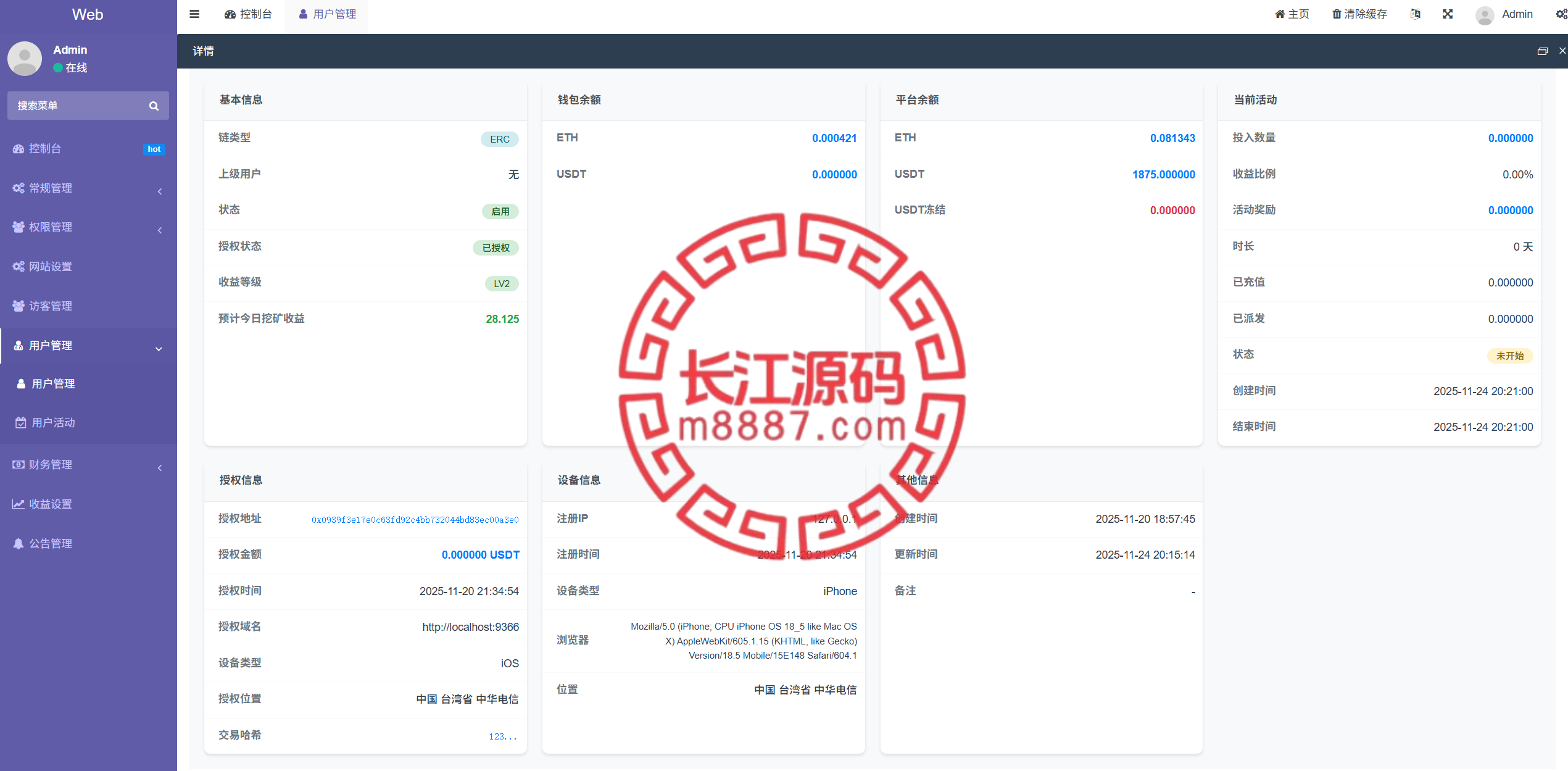This screenshot has height=771, width=1568.
Task: Expand the 财务管理 submenu arrow
Action: coord(160,468)
